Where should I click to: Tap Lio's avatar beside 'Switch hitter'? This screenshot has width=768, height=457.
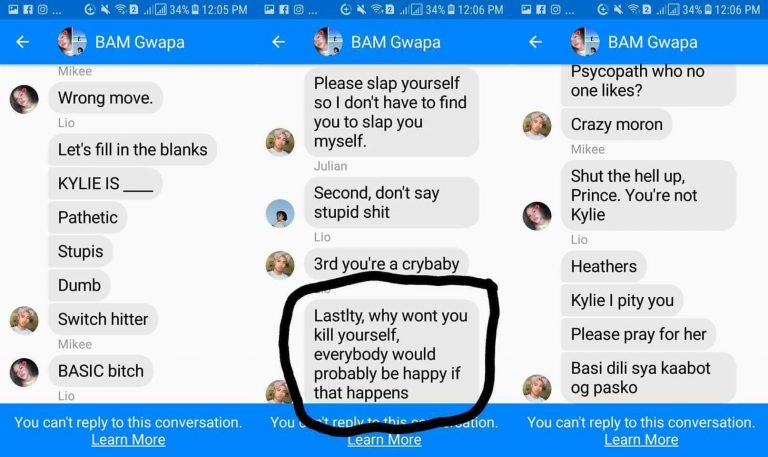[x=24, y=320]
